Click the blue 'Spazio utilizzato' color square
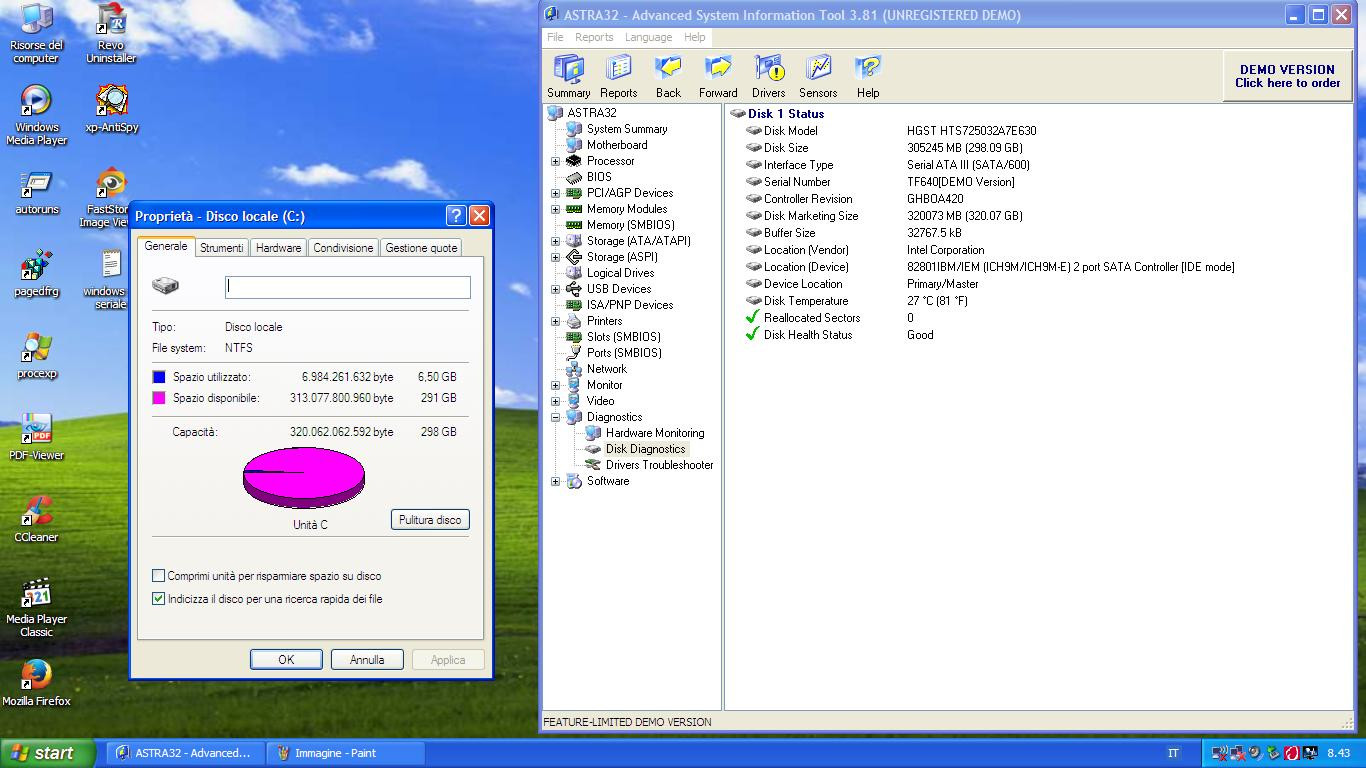The image size is (1366, 768). tap(158, 377)
